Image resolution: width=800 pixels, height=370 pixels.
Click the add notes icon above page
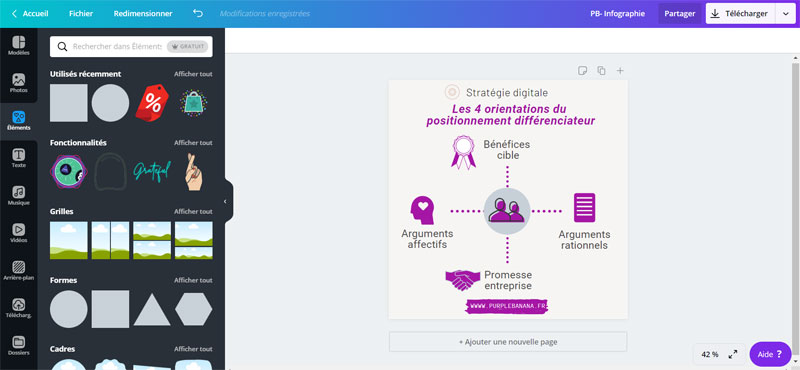coord(582,70)
